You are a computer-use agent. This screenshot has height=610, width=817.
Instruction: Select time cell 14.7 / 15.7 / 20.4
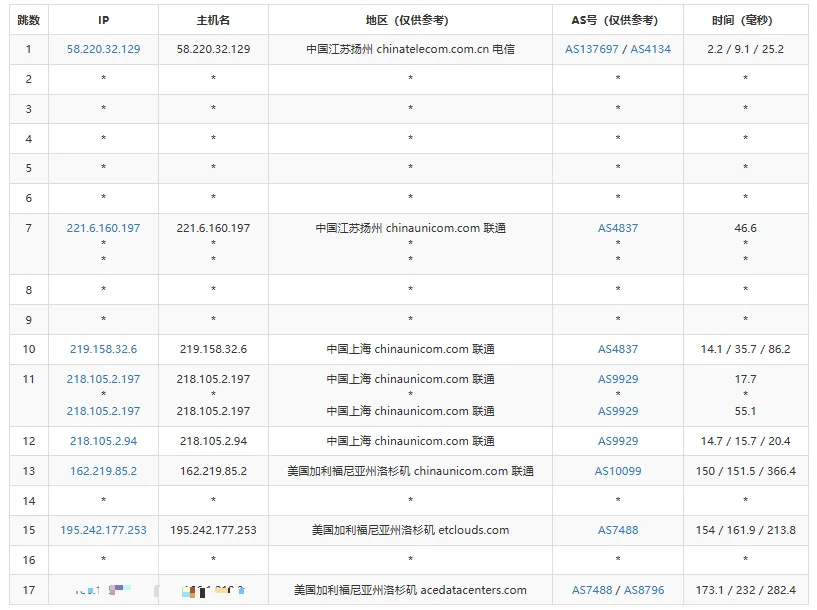(x=745, y=441)
